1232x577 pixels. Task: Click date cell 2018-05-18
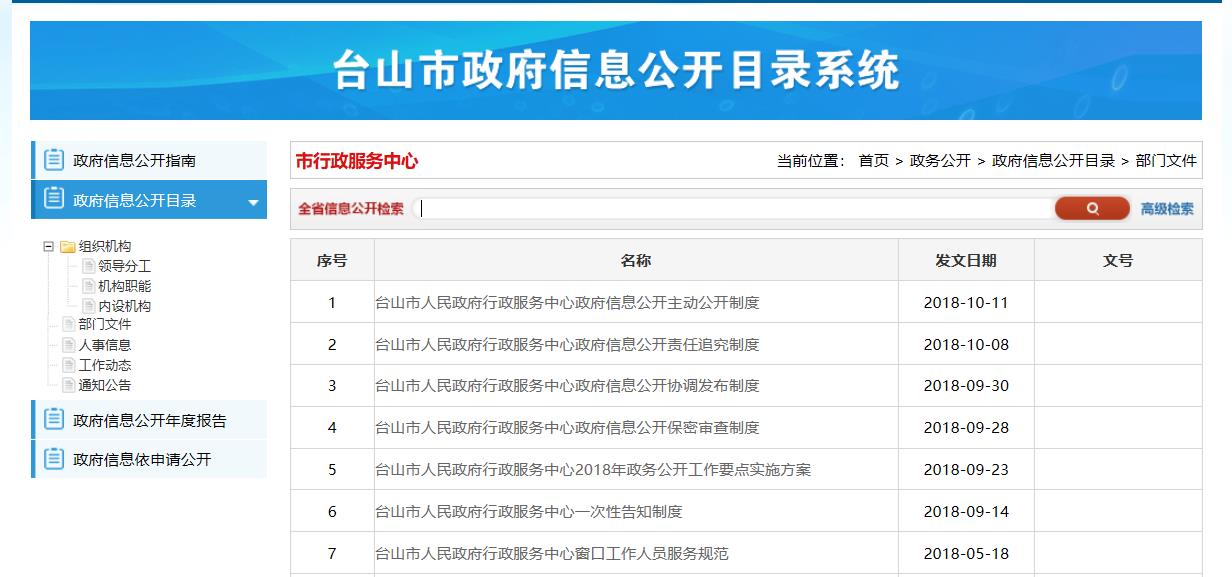(x=966, y=553)
